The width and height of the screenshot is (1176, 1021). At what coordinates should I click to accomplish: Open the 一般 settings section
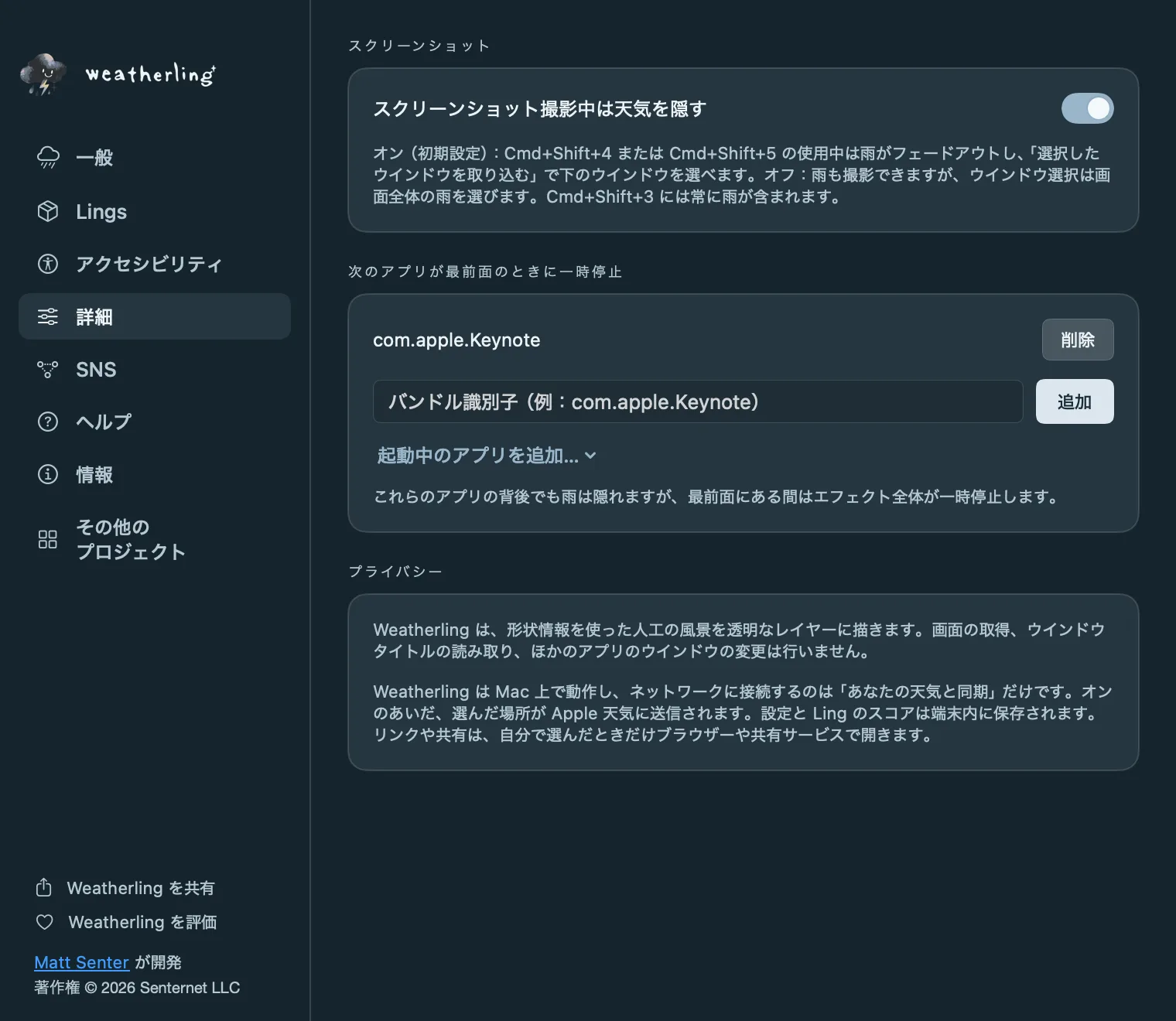tap(155, 158)
